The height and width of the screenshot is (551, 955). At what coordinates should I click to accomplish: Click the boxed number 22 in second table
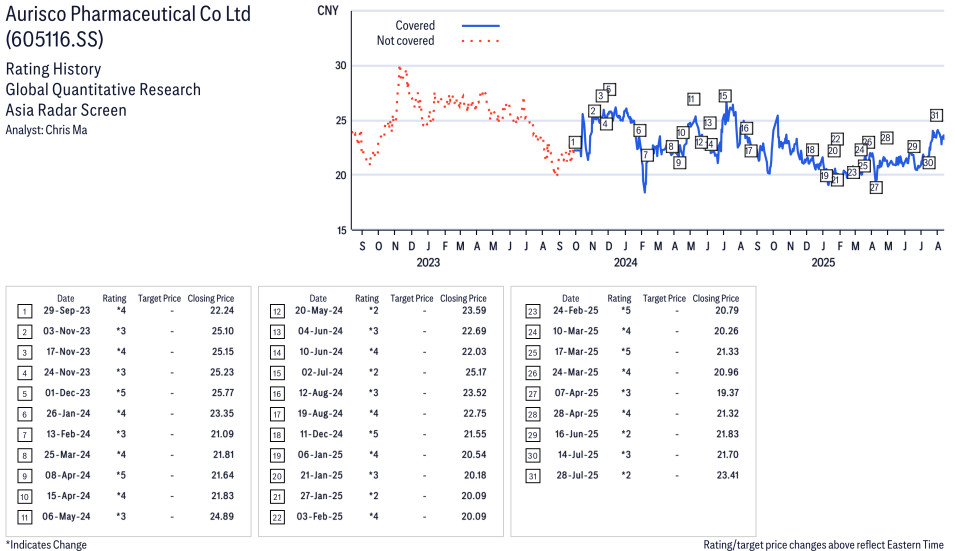tap(277, 518)
